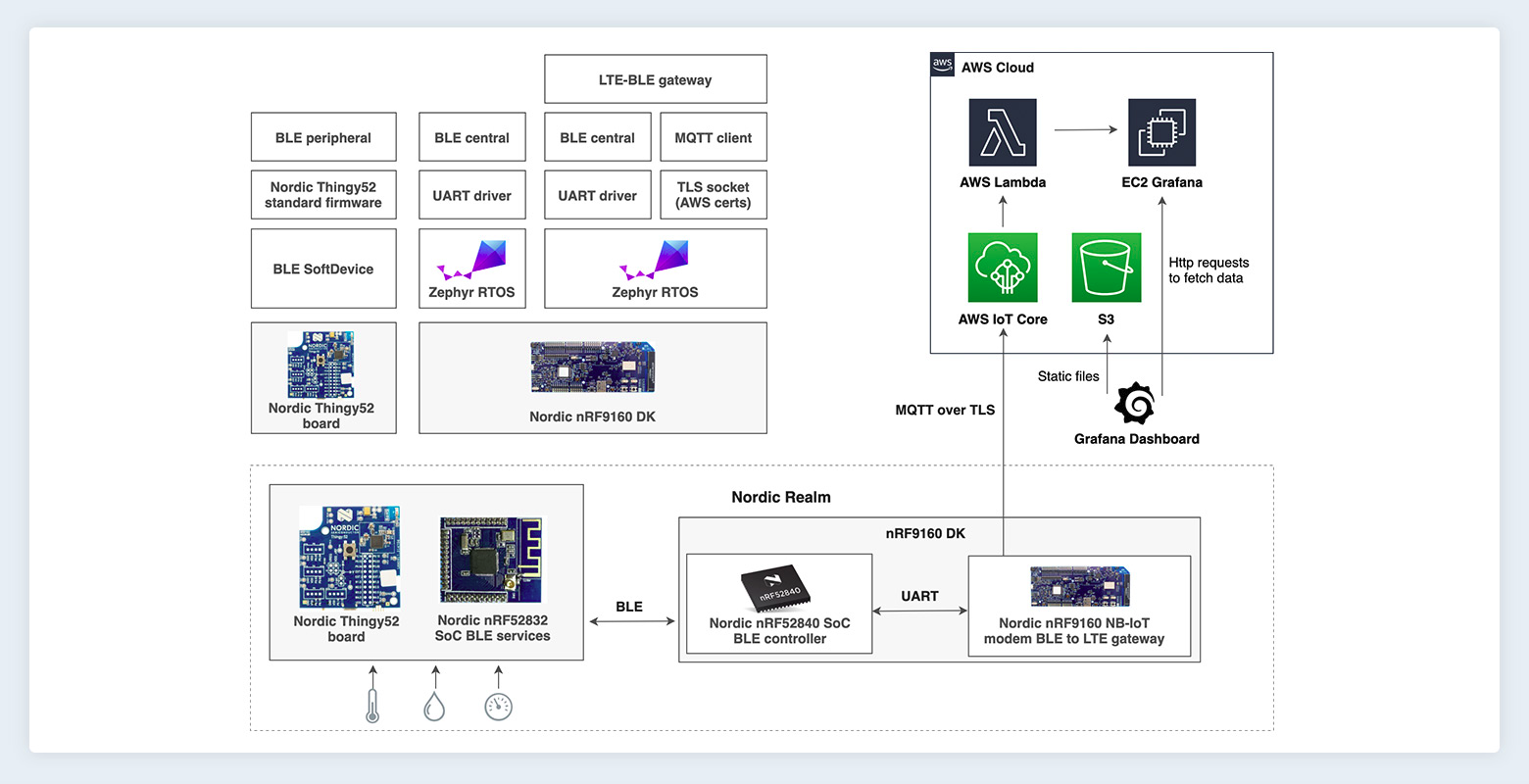Click the nRF9160 NB-IoT modem board image
The width and height of the screenshot is (1529, 784).
pyautogui.click(x=1080, y=587)
